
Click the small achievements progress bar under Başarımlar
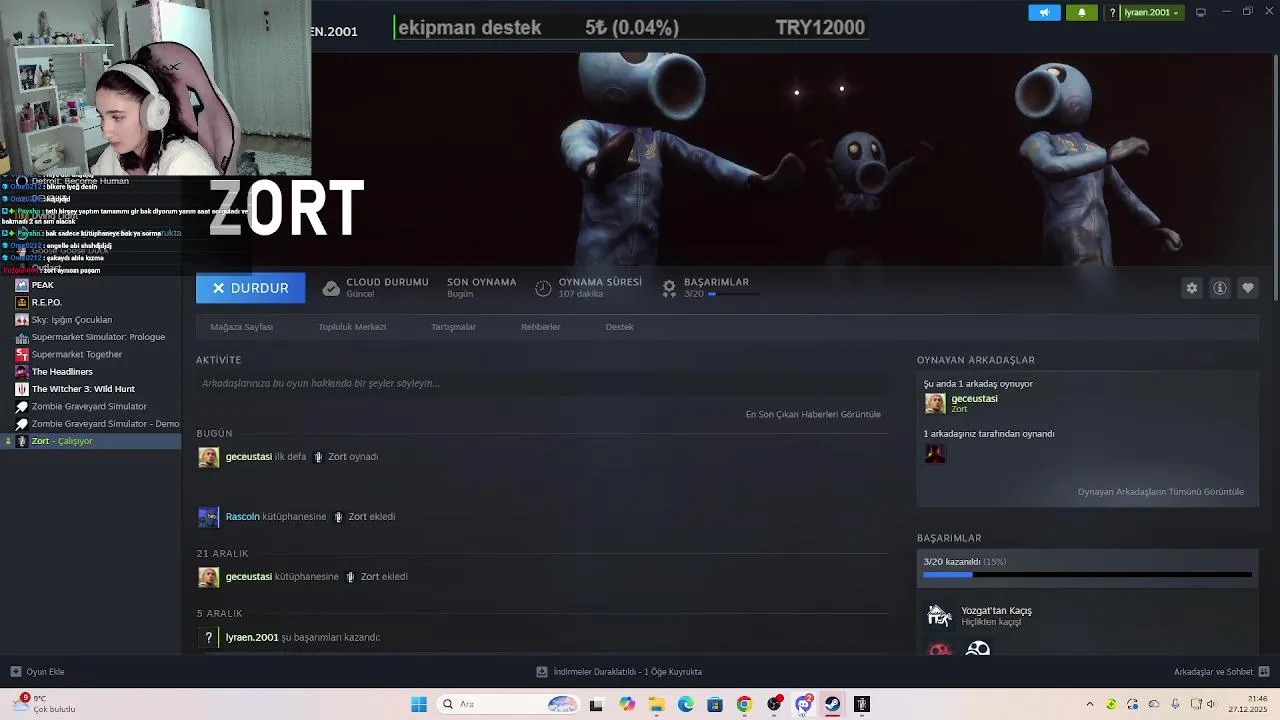coord(734,294)
